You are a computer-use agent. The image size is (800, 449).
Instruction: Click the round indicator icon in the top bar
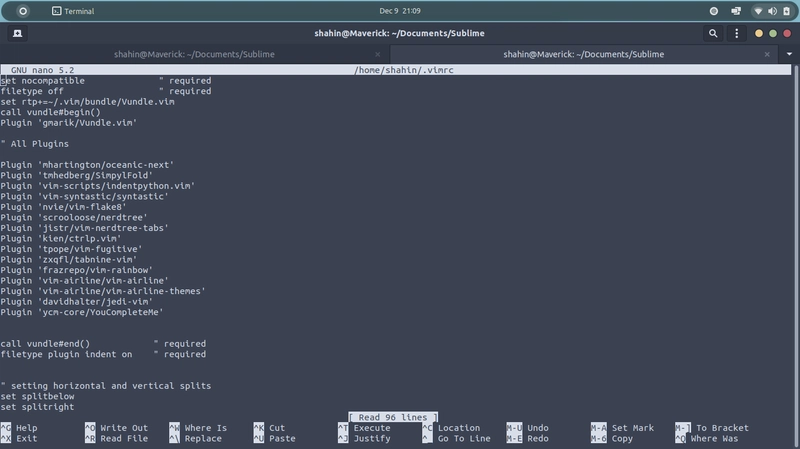pyautogui.click(x=713, y=11)
